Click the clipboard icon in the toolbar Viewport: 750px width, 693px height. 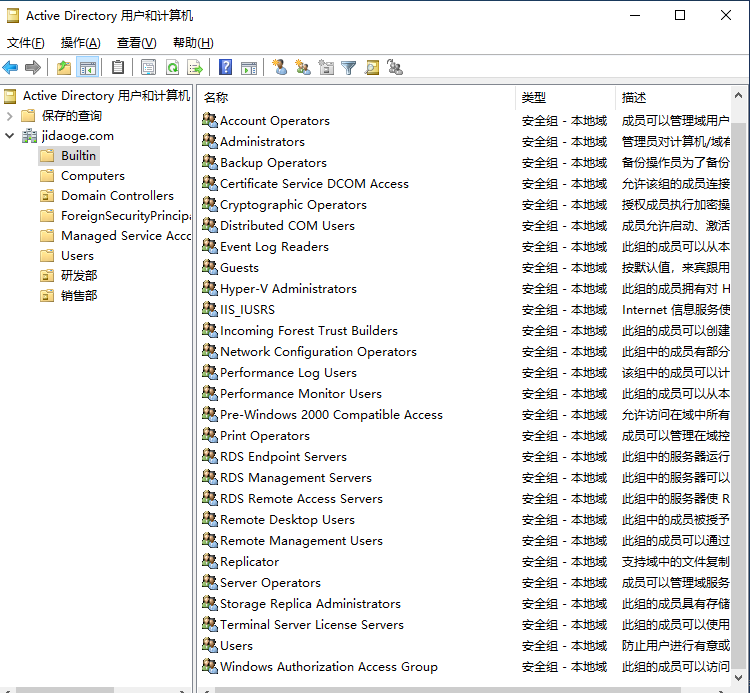coord(118,67)
